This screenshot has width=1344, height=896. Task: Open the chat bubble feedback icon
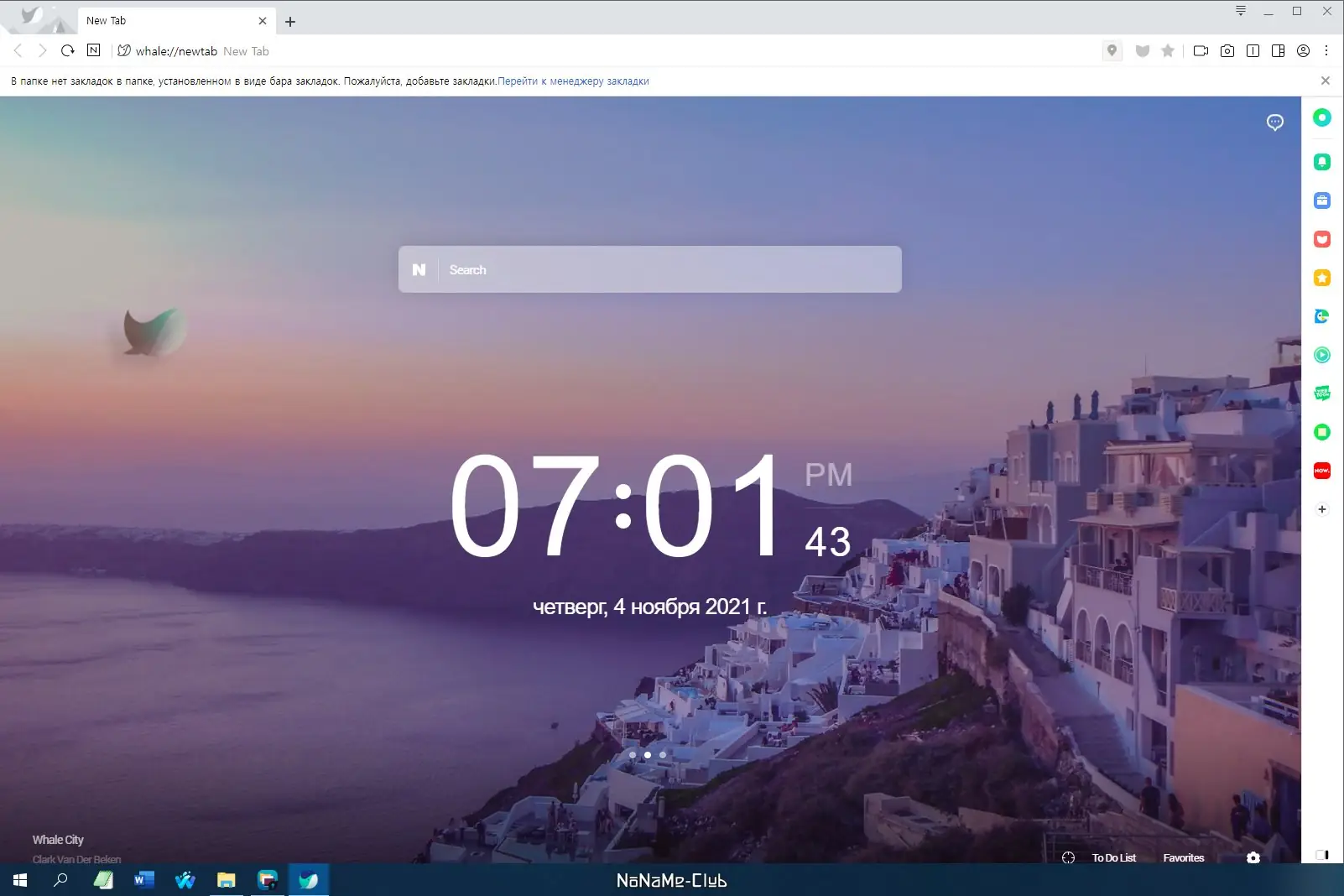pos(1274,122)
